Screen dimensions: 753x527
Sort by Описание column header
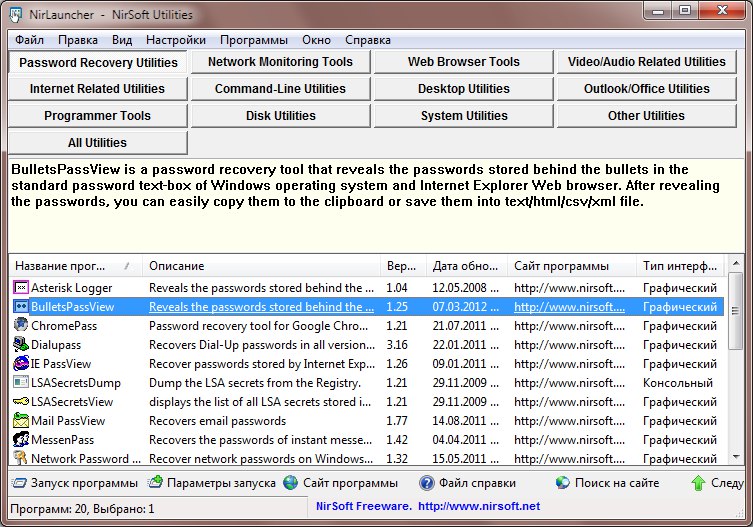pos(262,266)
